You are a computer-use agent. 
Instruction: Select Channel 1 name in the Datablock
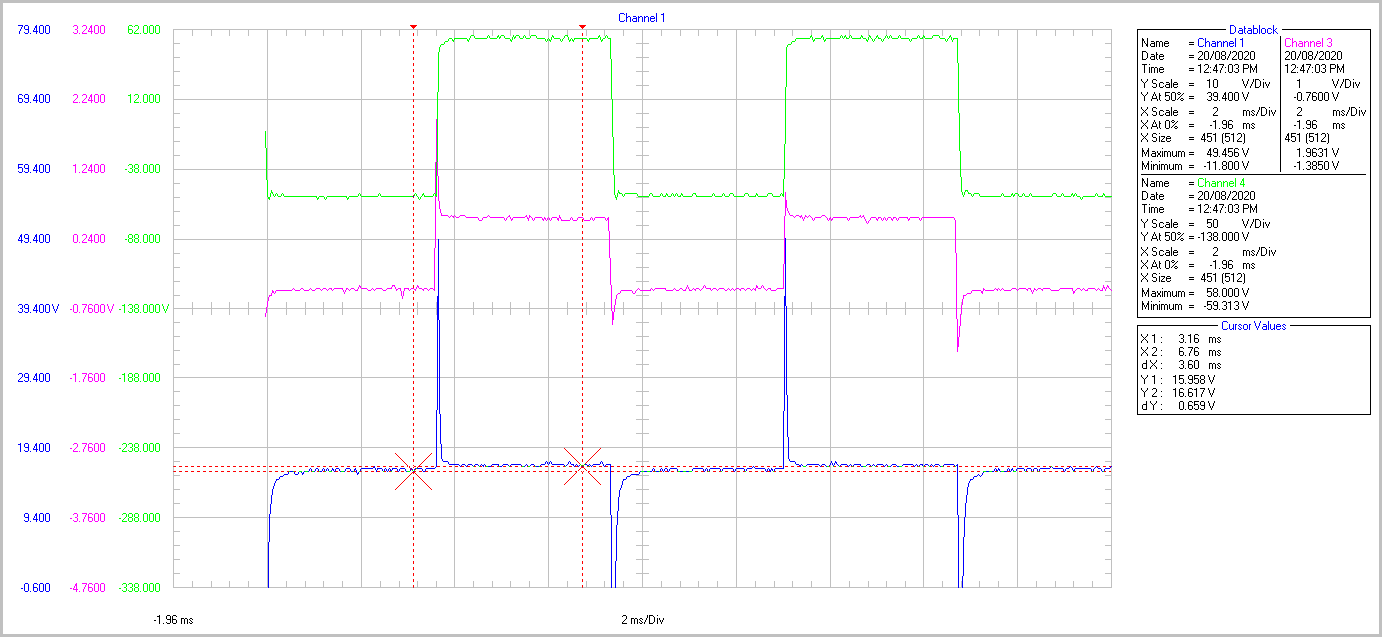point(1221,43)
